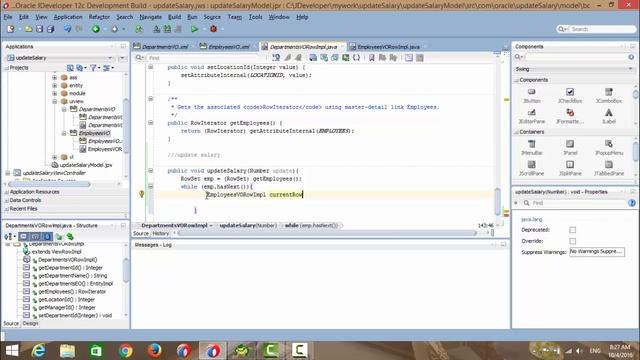This screenshot has height=360, width=640.
Task: Click the Open folder toolbar icon
Action: (x=28, y=29)
